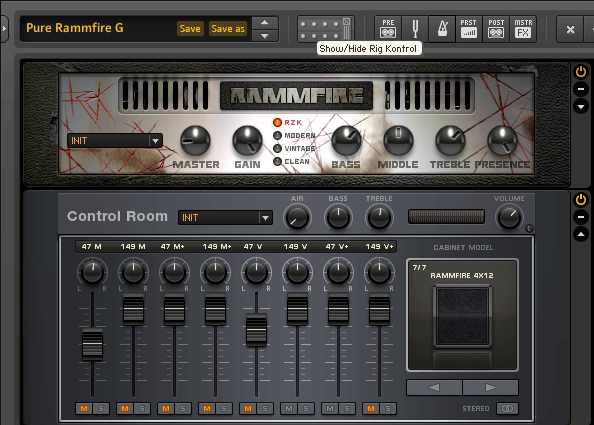This screenshot has height=425, width=594.
Task: Show the MSTR FX section
Action: [x=523, y=29]
